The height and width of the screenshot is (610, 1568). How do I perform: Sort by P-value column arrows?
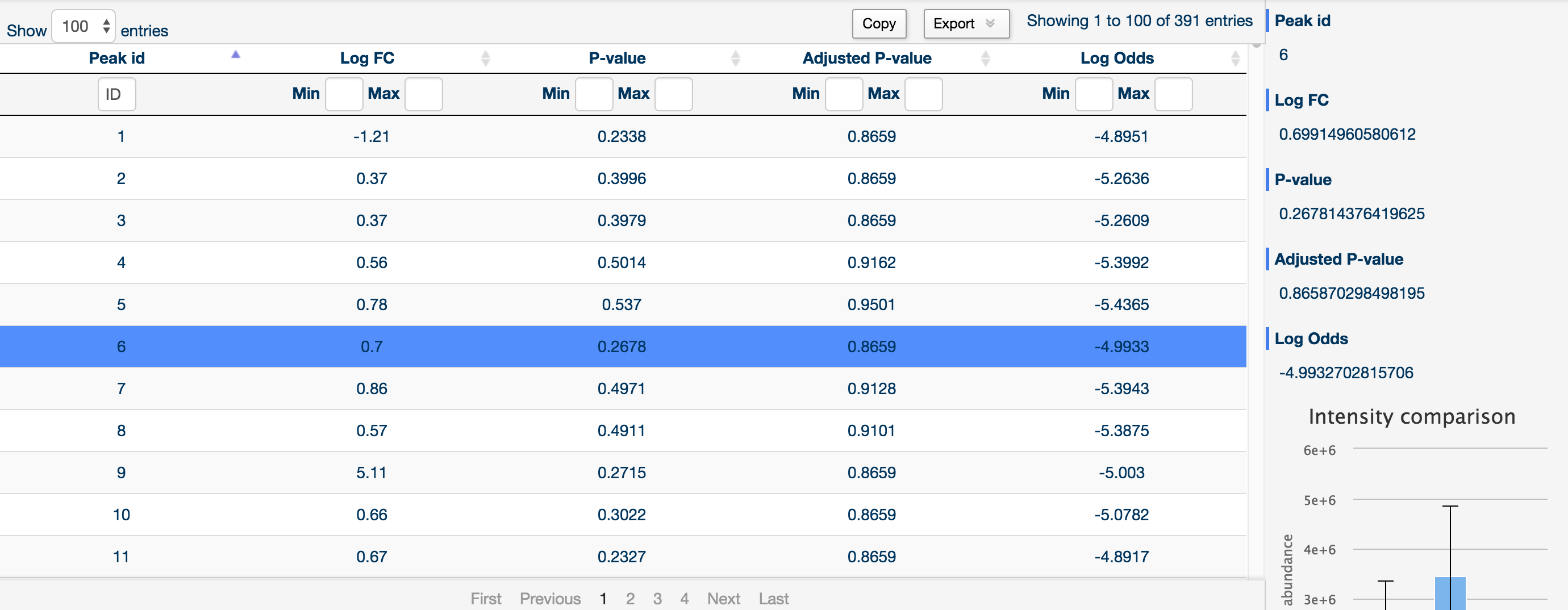[735, 59]
